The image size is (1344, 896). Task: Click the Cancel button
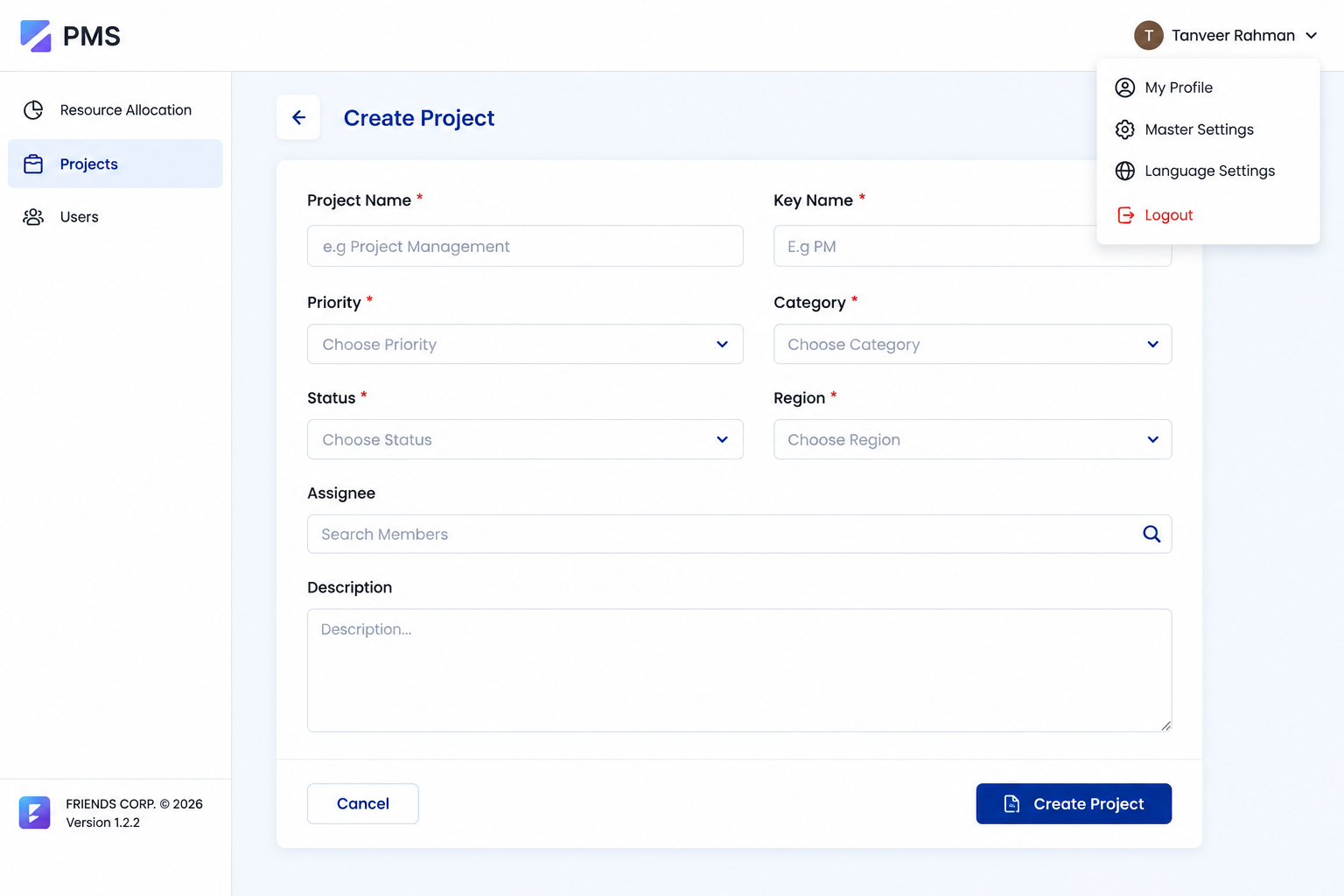[363, 803]
